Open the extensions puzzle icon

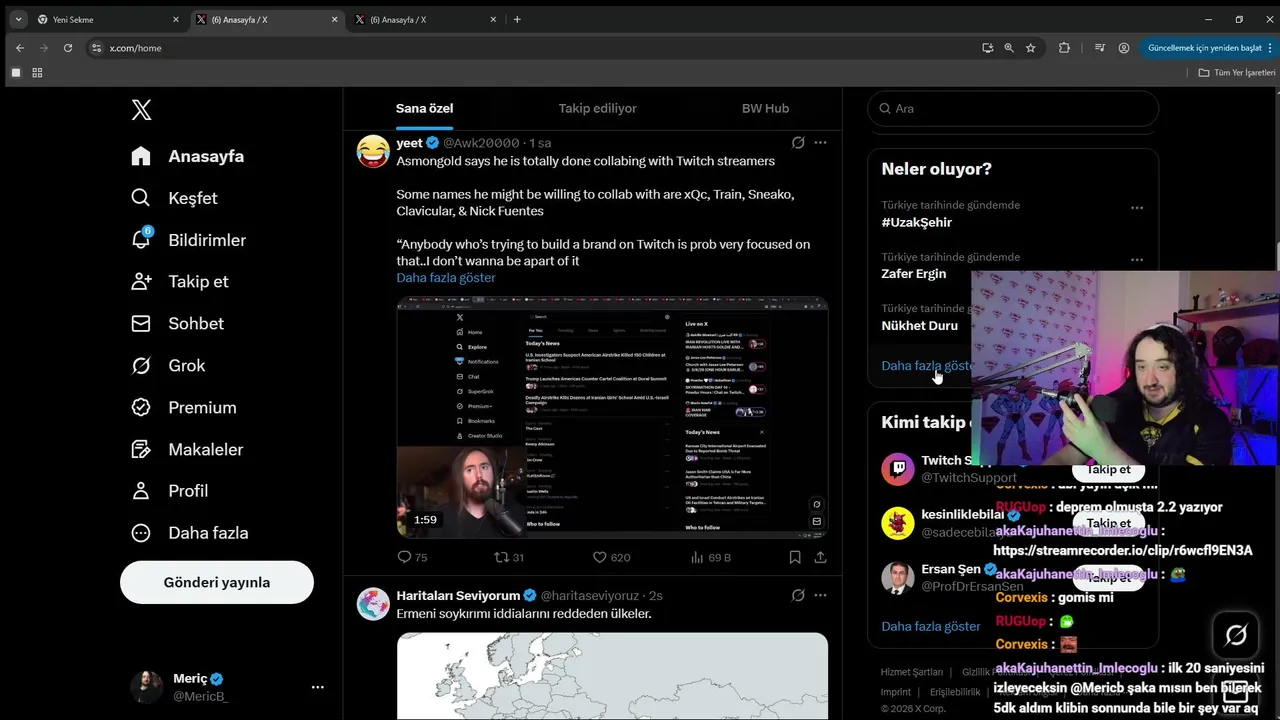click(1064, 47)
